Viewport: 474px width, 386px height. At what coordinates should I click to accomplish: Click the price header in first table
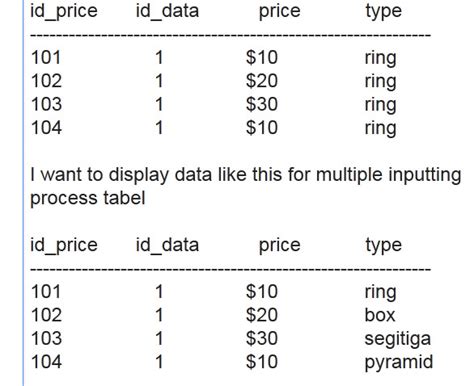[280, 12]
